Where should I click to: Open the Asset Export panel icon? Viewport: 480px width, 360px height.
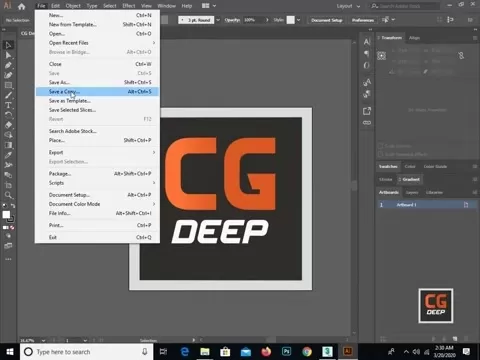point(367,111)
